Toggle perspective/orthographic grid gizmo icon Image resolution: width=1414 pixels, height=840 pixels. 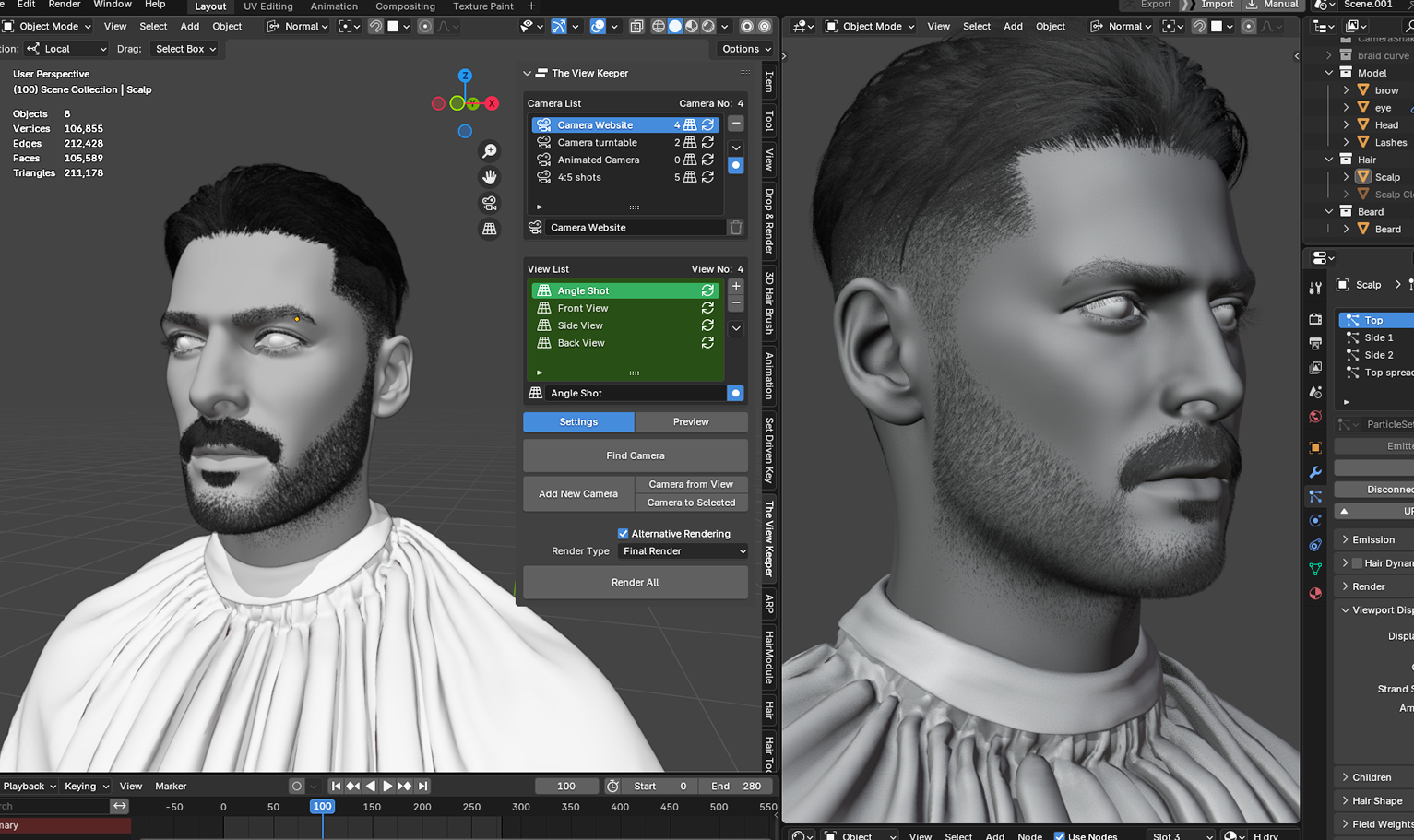pos(490,229)
